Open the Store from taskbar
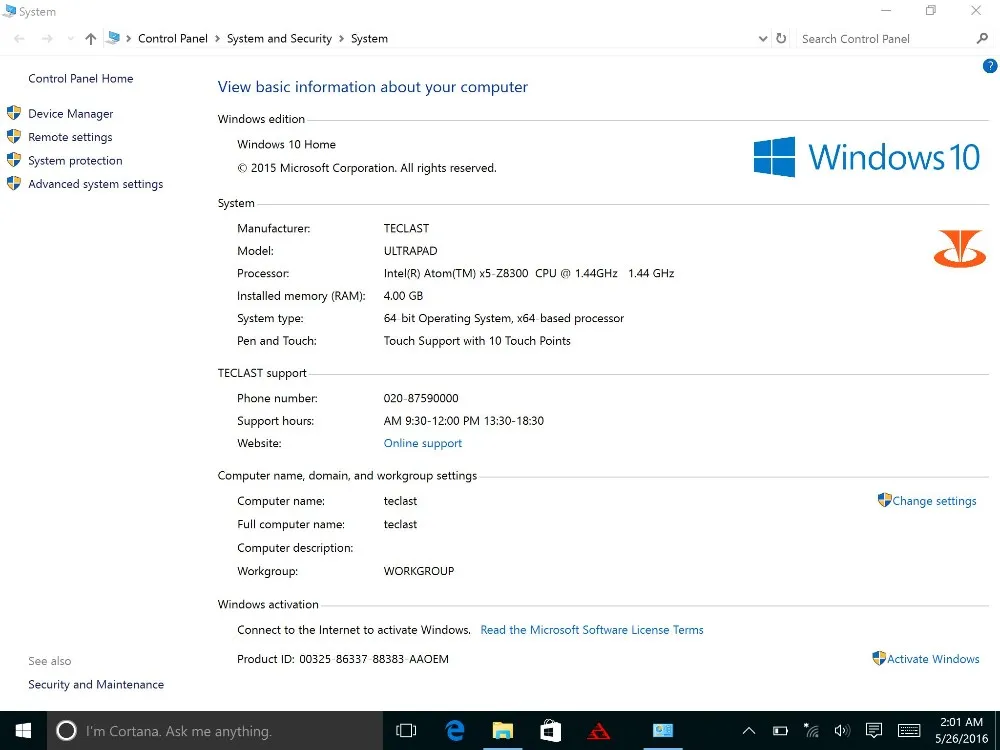The width and height of the screenshot is (1000, 750). [x=550, y=731]
